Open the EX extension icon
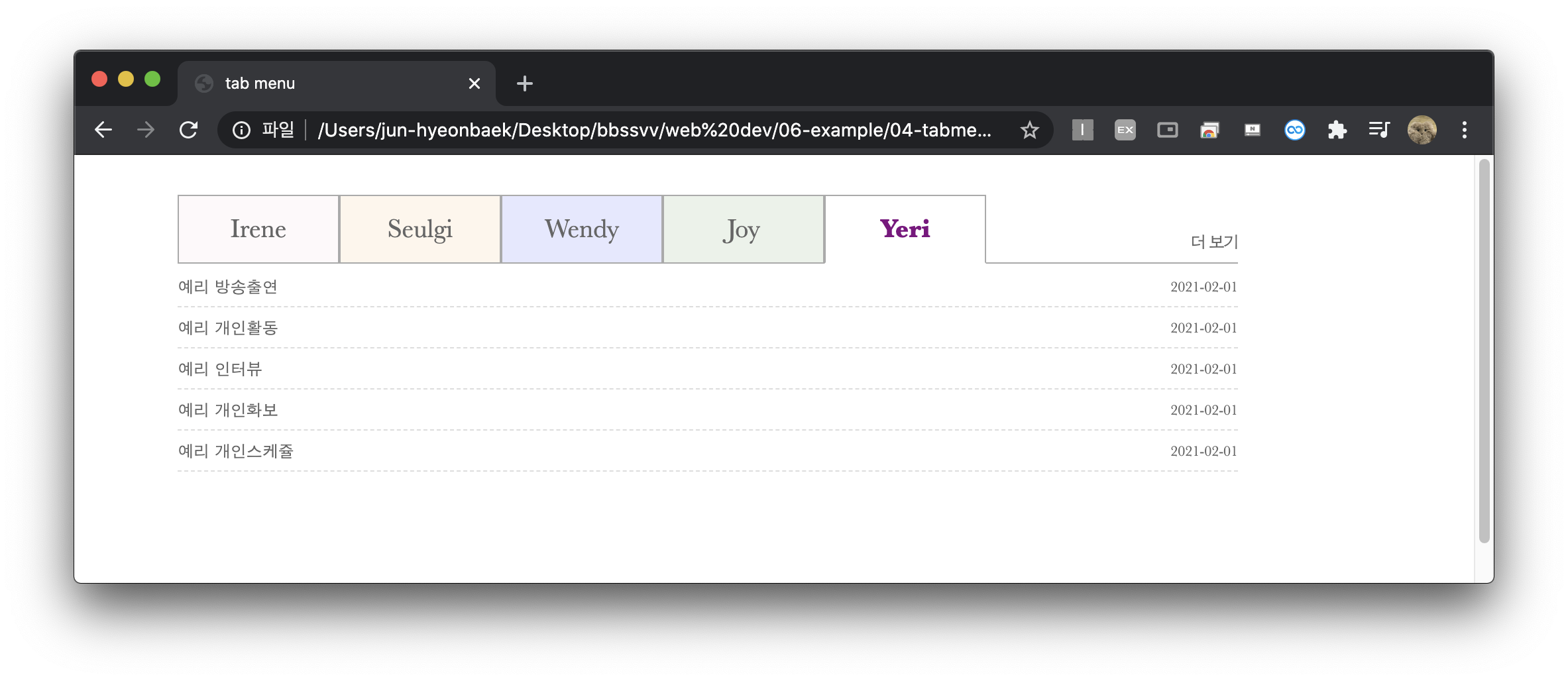 (1125, 130)
